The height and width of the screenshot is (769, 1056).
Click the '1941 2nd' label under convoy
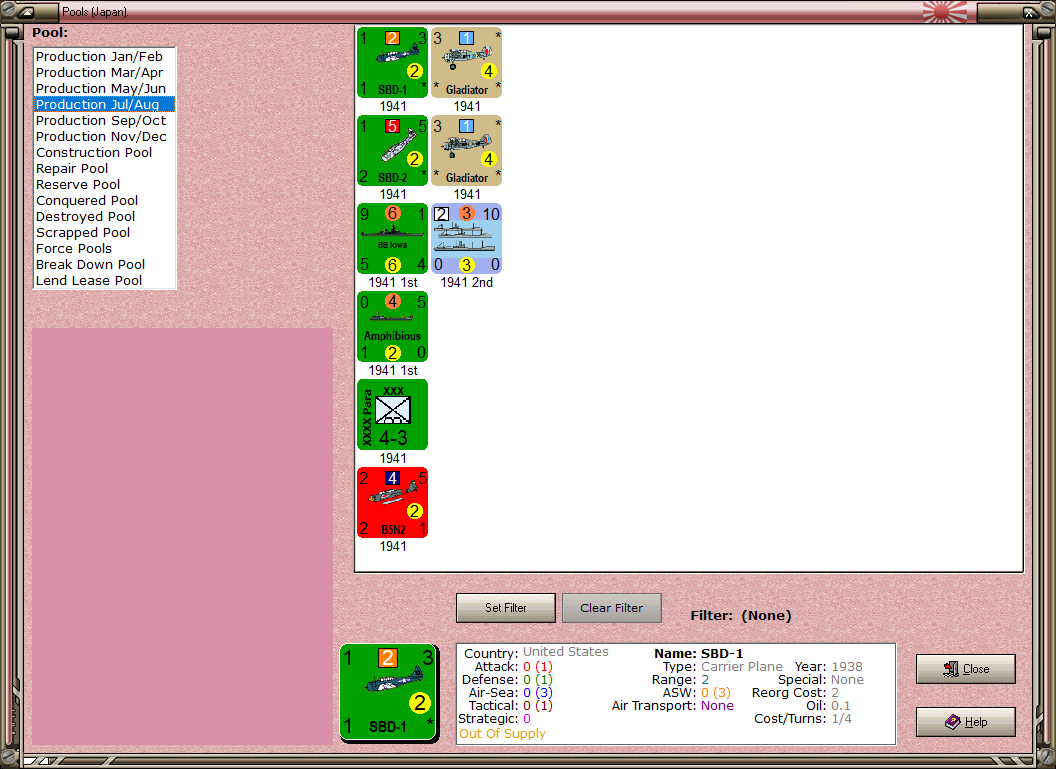467,282
